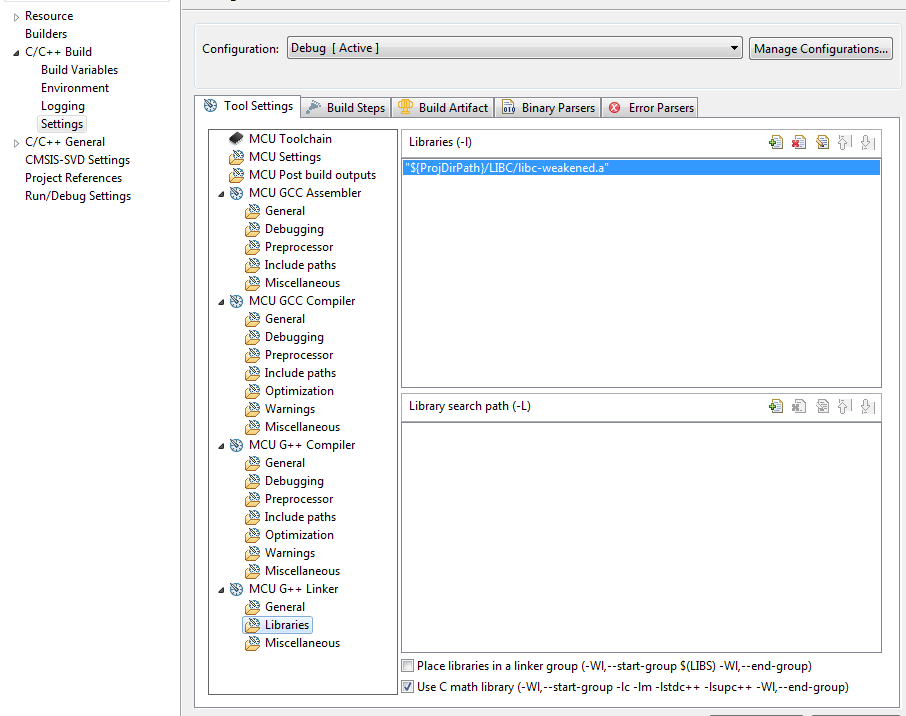This screenshot has height=716, width=906.
Task: Click the linker Libraries folder icon
Action: 253,625
